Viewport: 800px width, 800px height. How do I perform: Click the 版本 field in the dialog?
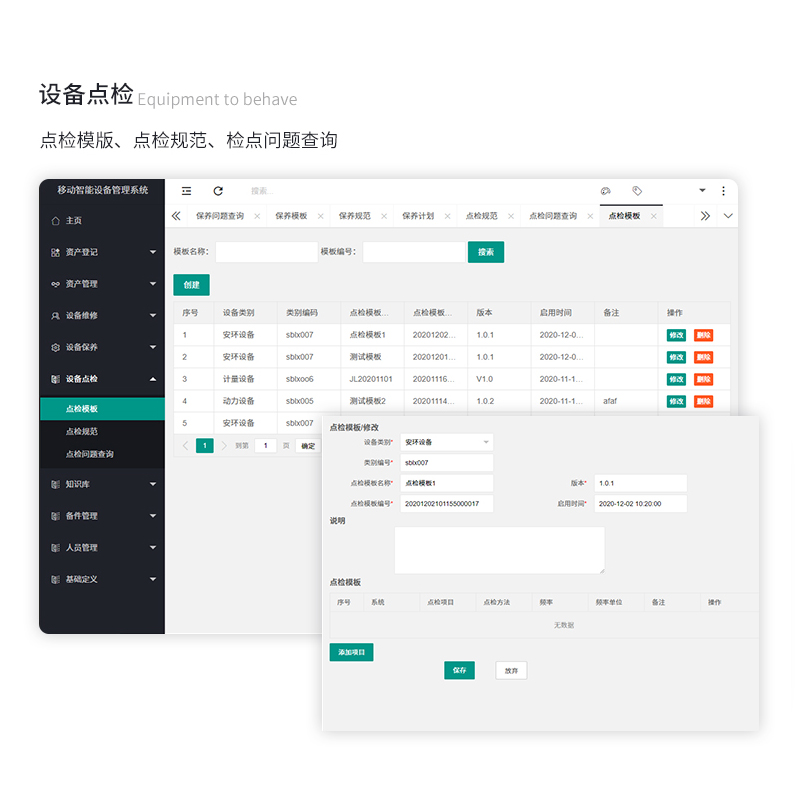click(640, 483)
